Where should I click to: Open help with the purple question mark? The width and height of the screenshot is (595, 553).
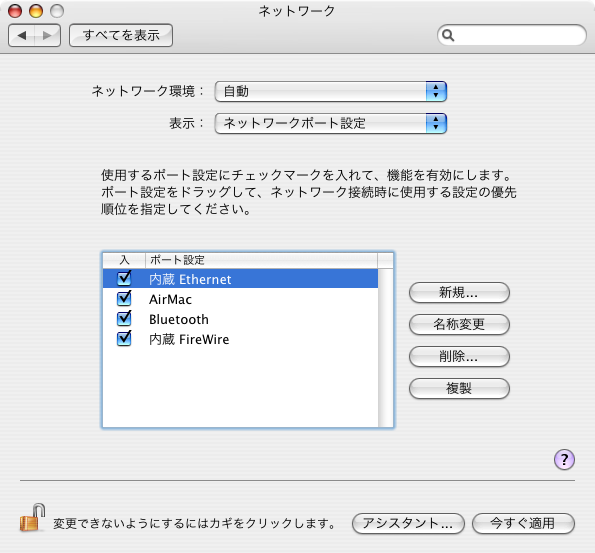click(564, 460)
